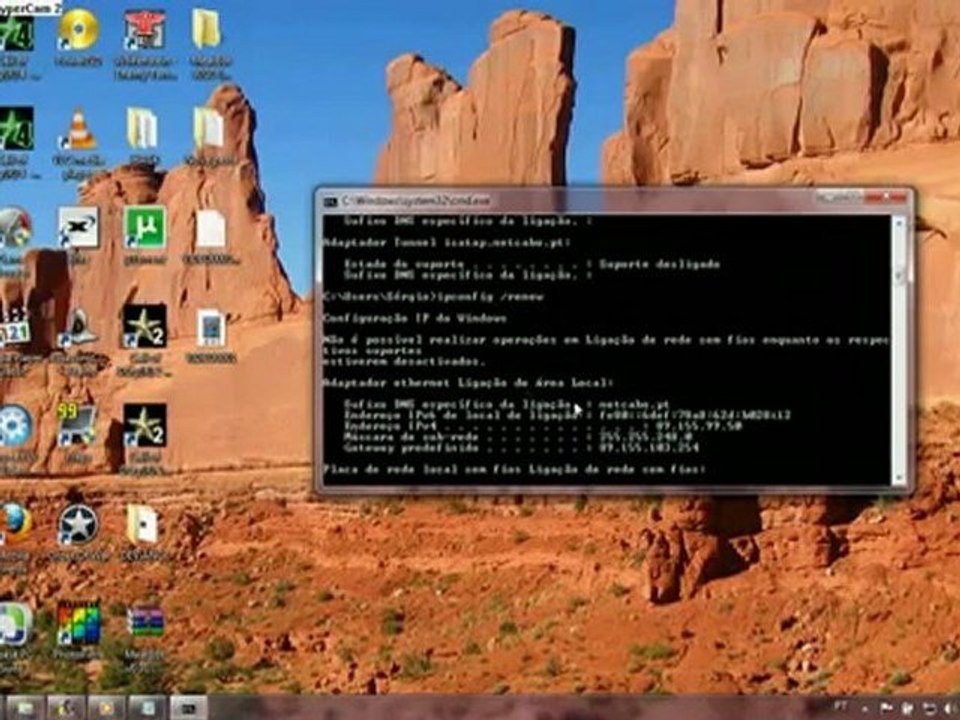
Task: Minimize the cmd.exe window
Action: coord(828,198)
